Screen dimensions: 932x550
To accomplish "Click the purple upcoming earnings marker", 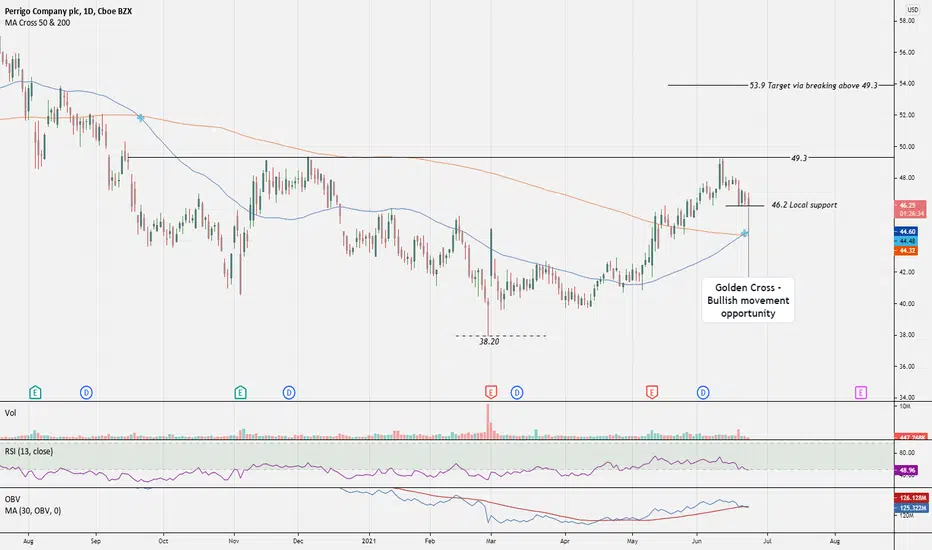I will (x=861, y=392).
